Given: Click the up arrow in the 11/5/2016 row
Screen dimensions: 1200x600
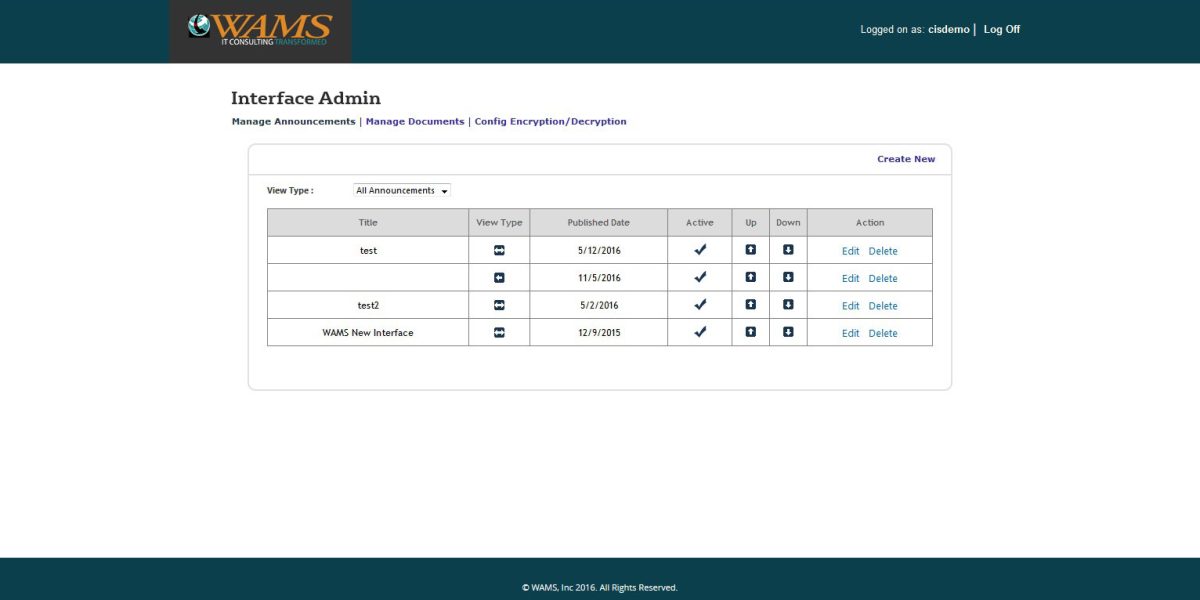Looking at the screenshot, I should coord(750,277).
